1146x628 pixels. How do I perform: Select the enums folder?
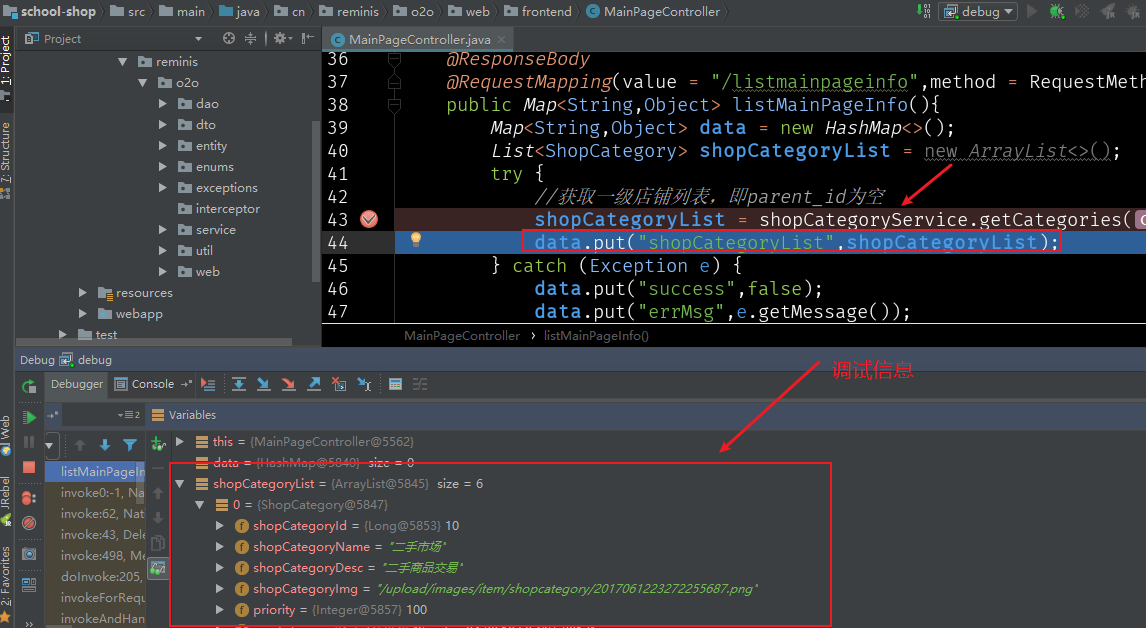coord(205,167)
